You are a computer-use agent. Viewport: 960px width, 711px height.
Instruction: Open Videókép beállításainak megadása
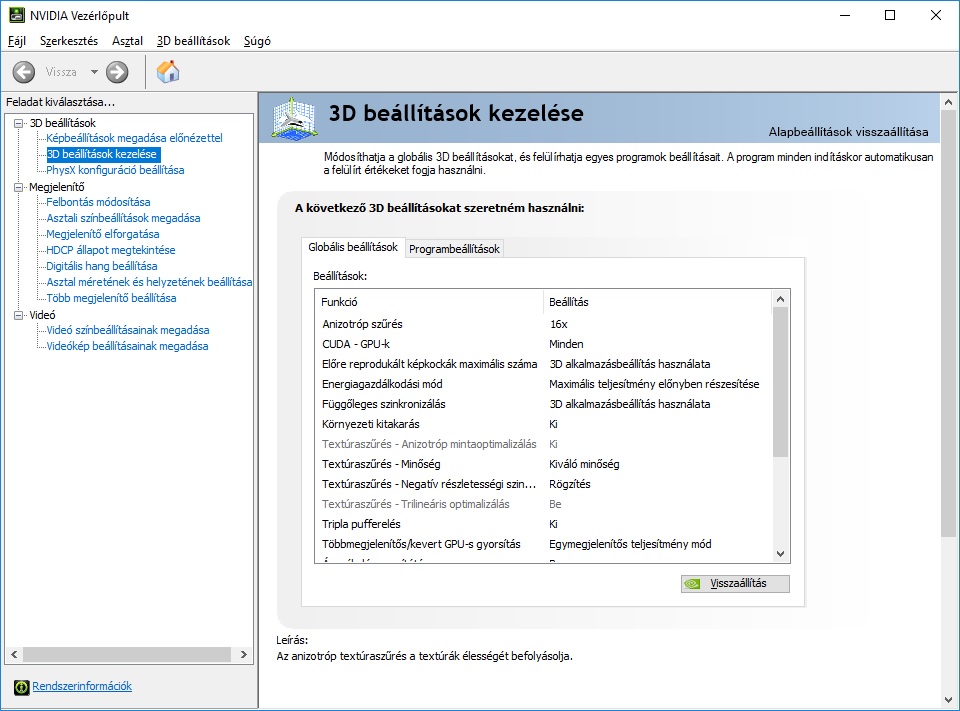[127, 346]
